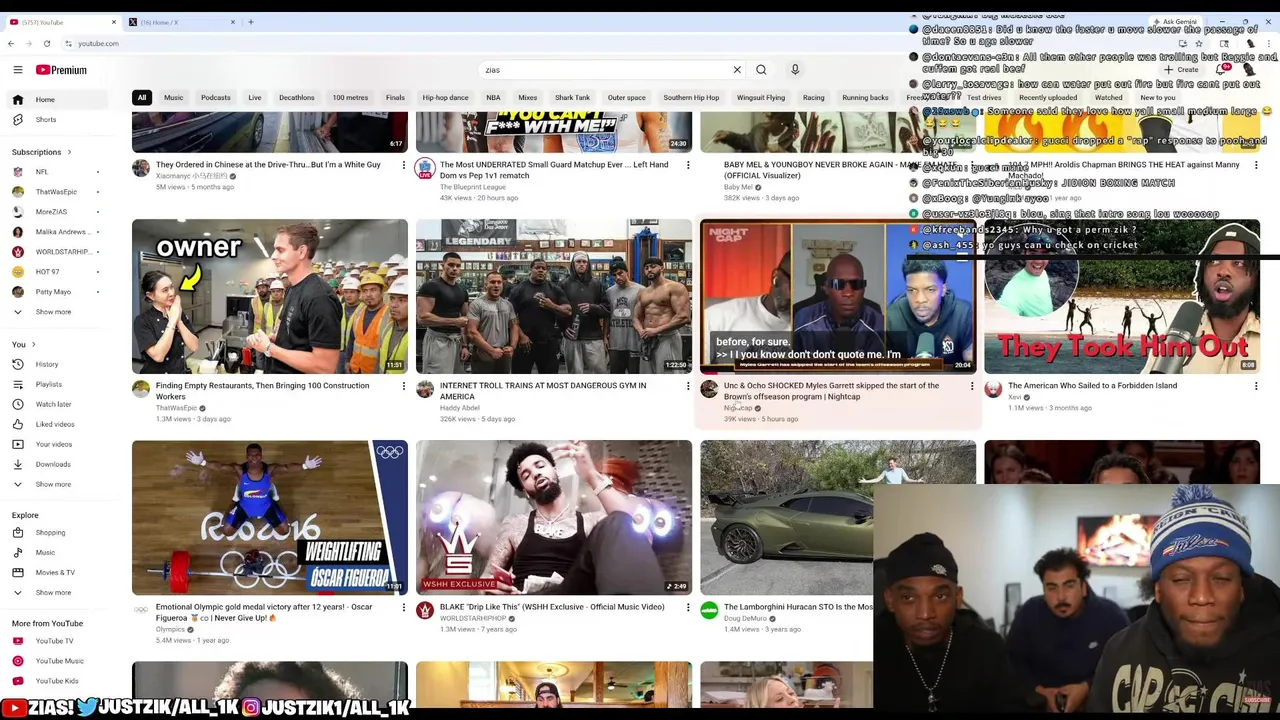Viewport: 1280px width, 720px height.
Task: Play Finding Empty Restaurants video thumbnail
Action: [x=270, y=296]
